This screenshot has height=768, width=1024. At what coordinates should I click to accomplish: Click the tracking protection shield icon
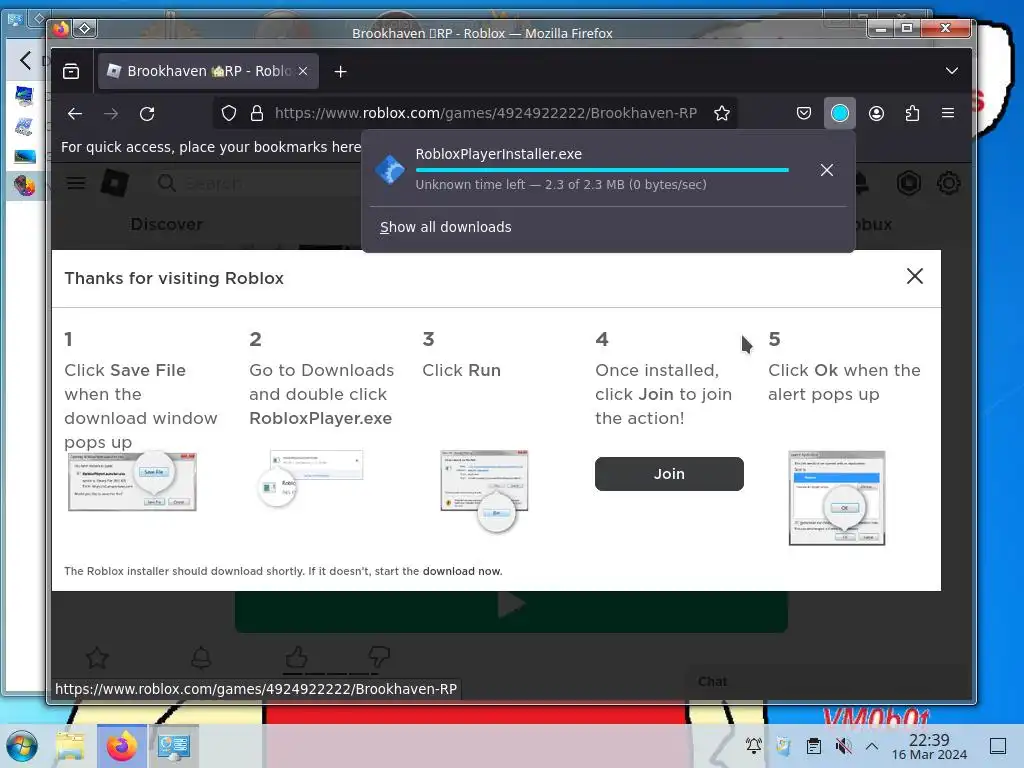(x=229, y=114)
